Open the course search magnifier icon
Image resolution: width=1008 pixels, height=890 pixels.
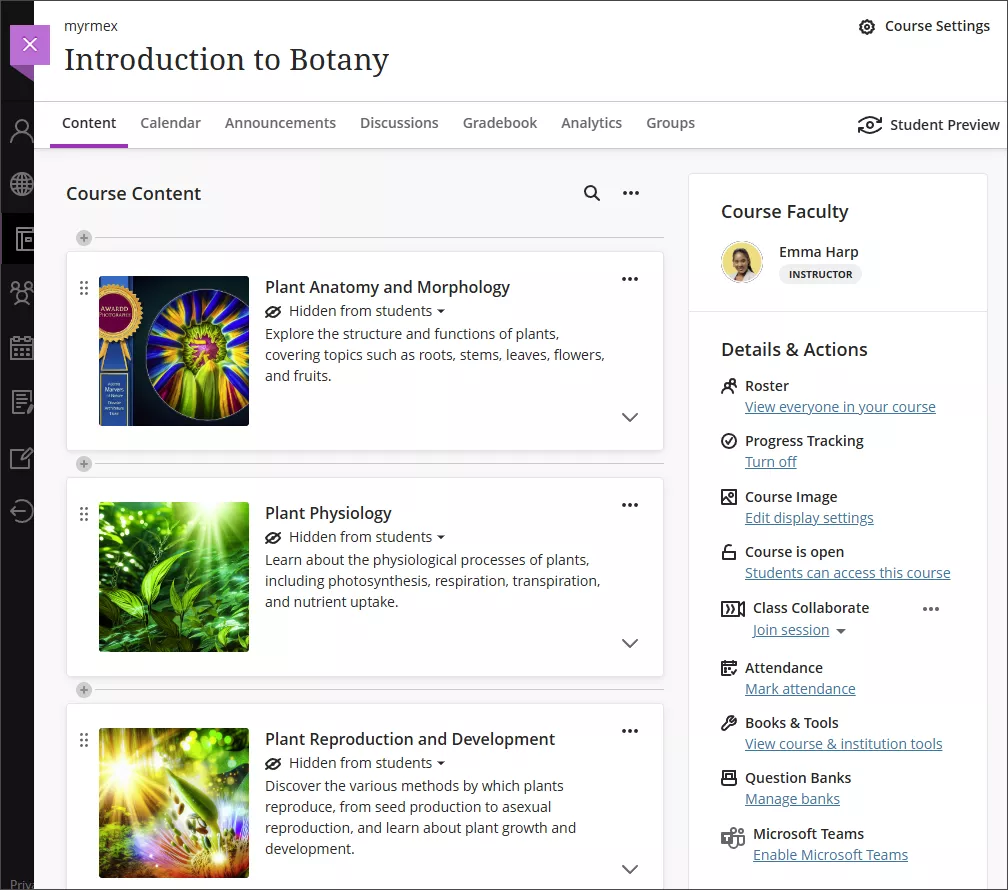click(x=591, y=192)
